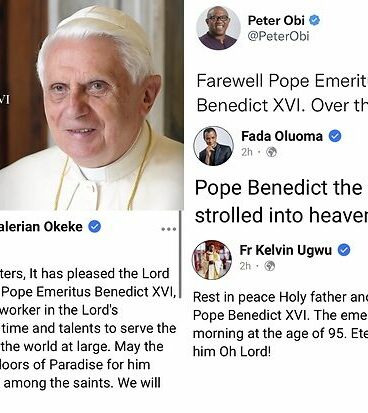The width and height of the screenshot is (368, 413).
Task: Click the Peter Obi display name
Action: coord(276,20)
